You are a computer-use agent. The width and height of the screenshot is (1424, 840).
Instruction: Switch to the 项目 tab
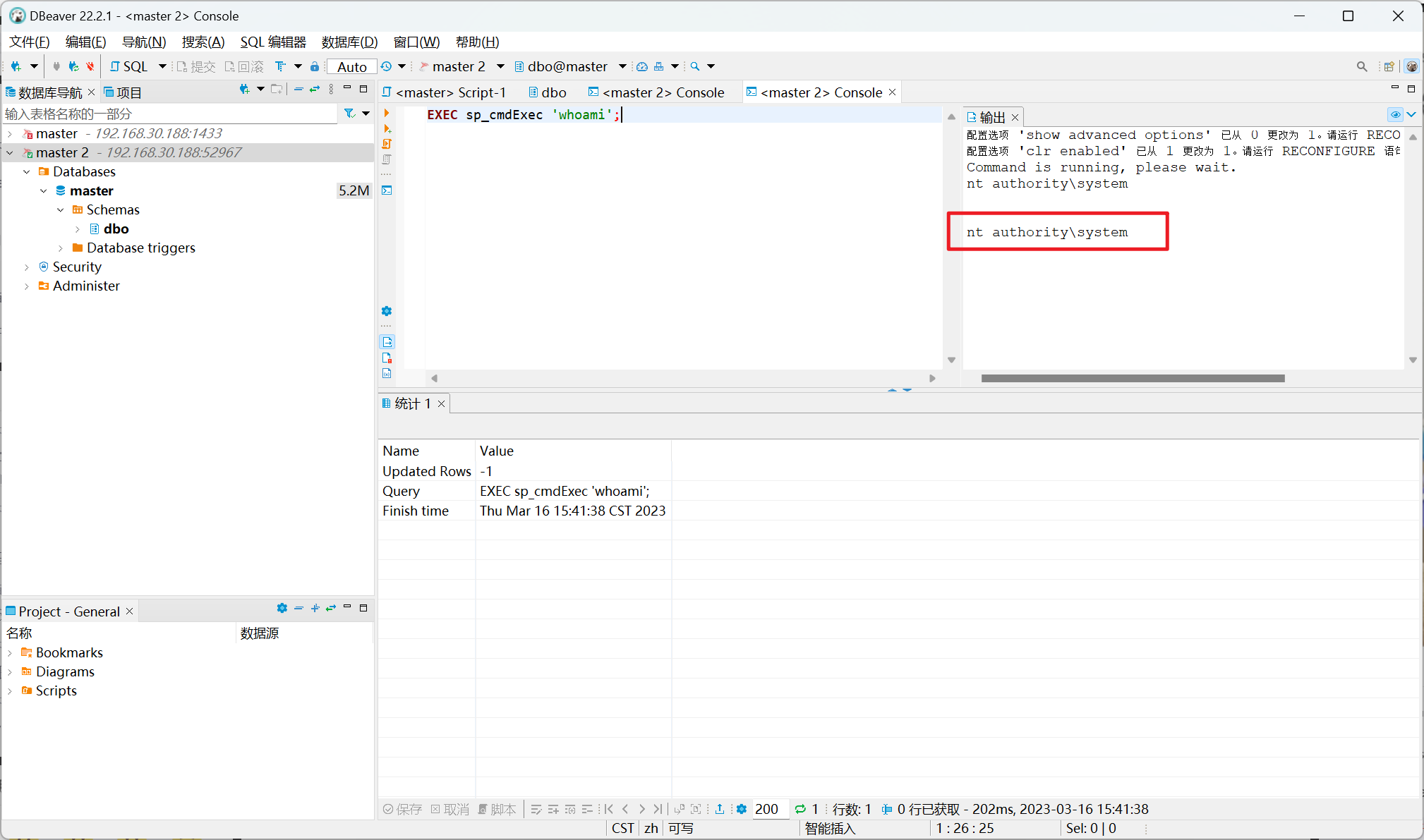(x=123, y=92)
